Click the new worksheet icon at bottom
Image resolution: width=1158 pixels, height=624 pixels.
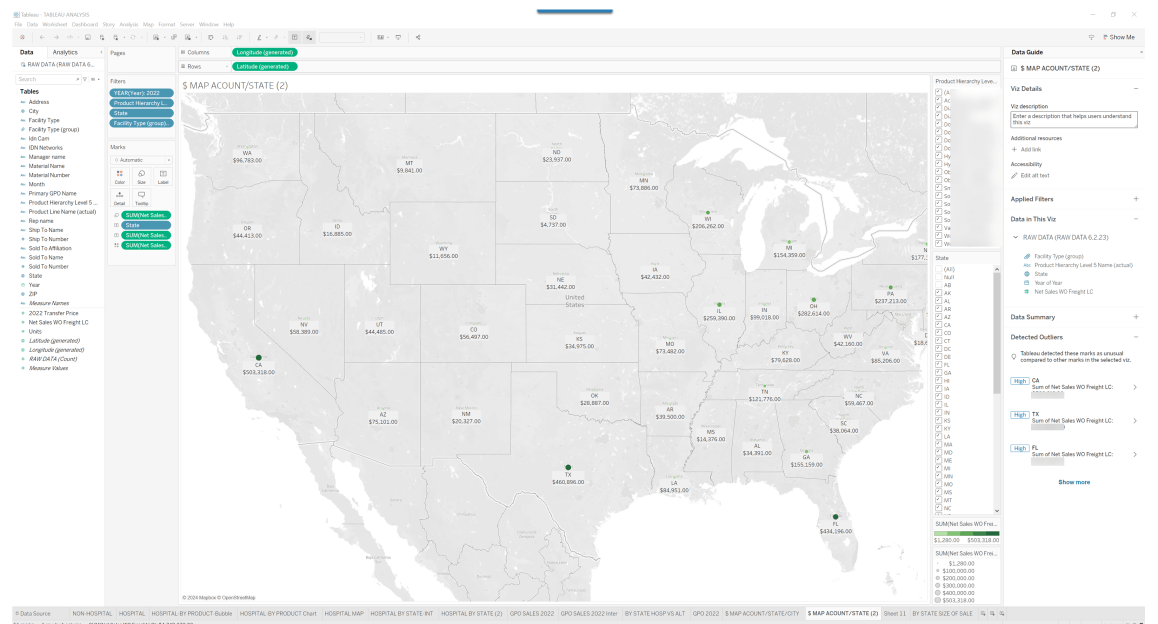(x=983, y=613)
